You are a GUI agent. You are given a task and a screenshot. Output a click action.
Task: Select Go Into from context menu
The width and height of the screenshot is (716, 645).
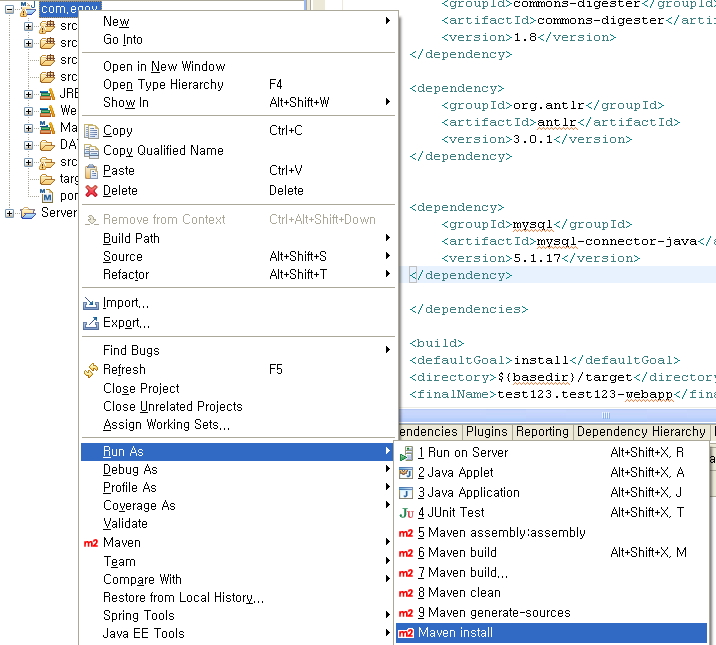238,40
